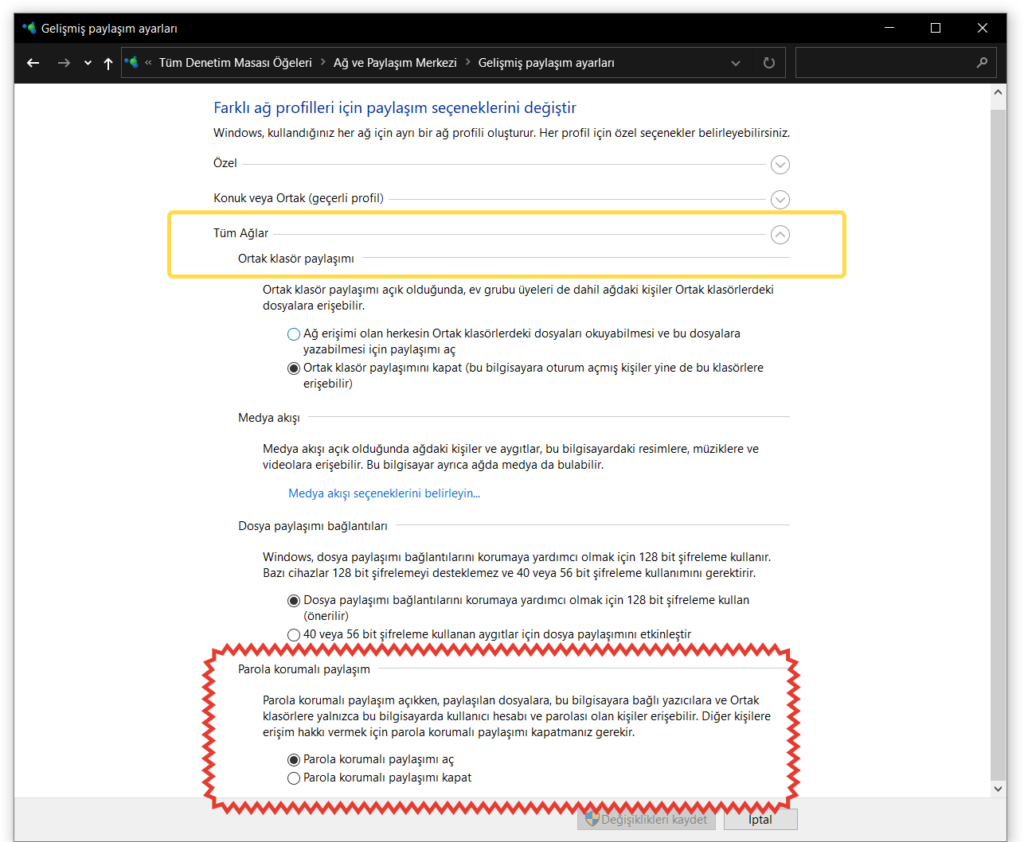Click scrollbar up arrow
The image size is (1024, 842).
coord(998,92)
